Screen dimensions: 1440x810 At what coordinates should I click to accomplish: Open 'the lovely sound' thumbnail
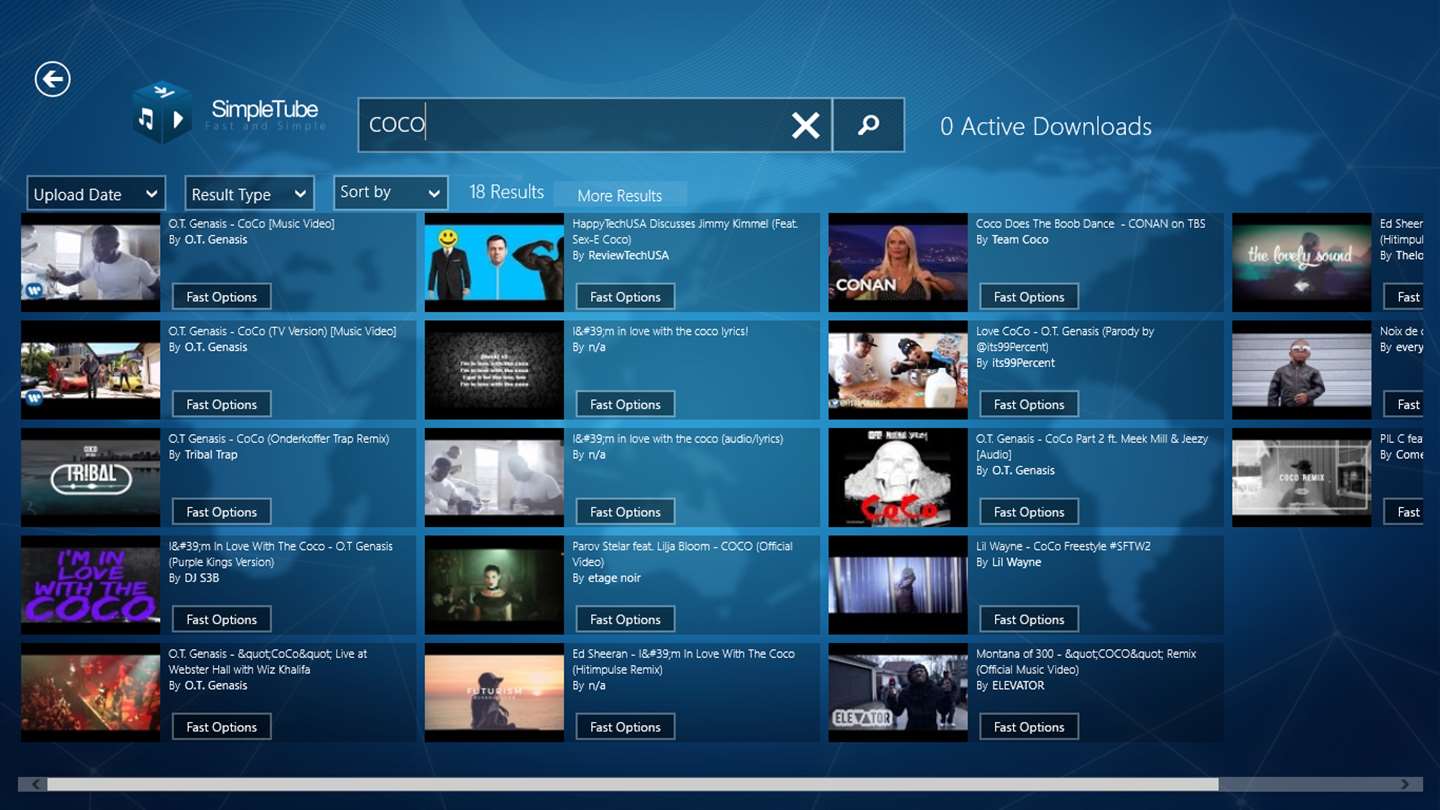(1302, 262)
